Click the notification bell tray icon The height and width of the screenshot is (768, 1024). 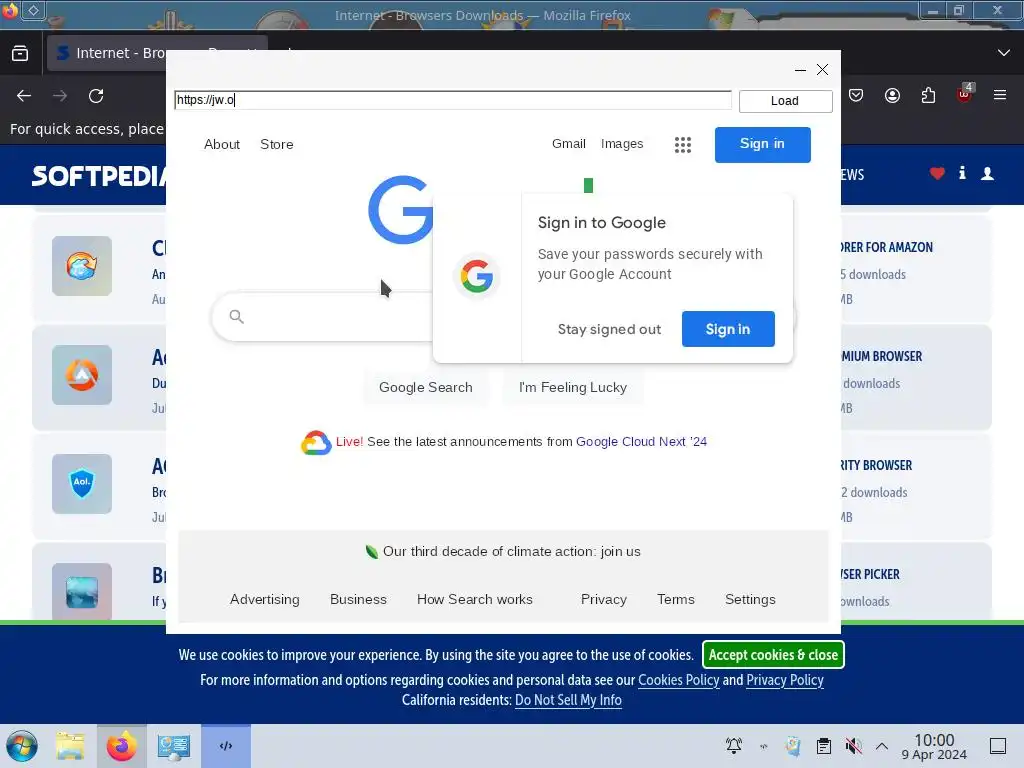coord(734,745)
